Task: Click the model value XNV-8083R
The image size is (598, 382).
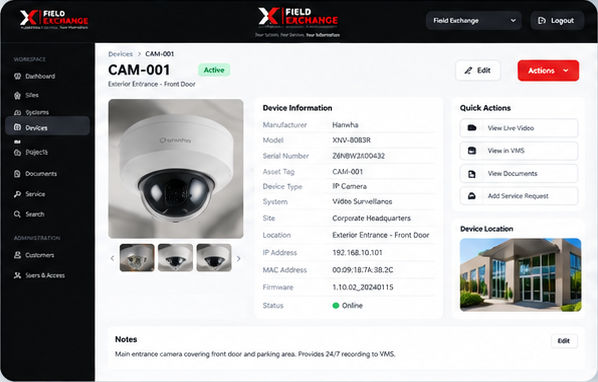Action: [x=352, y=140]
